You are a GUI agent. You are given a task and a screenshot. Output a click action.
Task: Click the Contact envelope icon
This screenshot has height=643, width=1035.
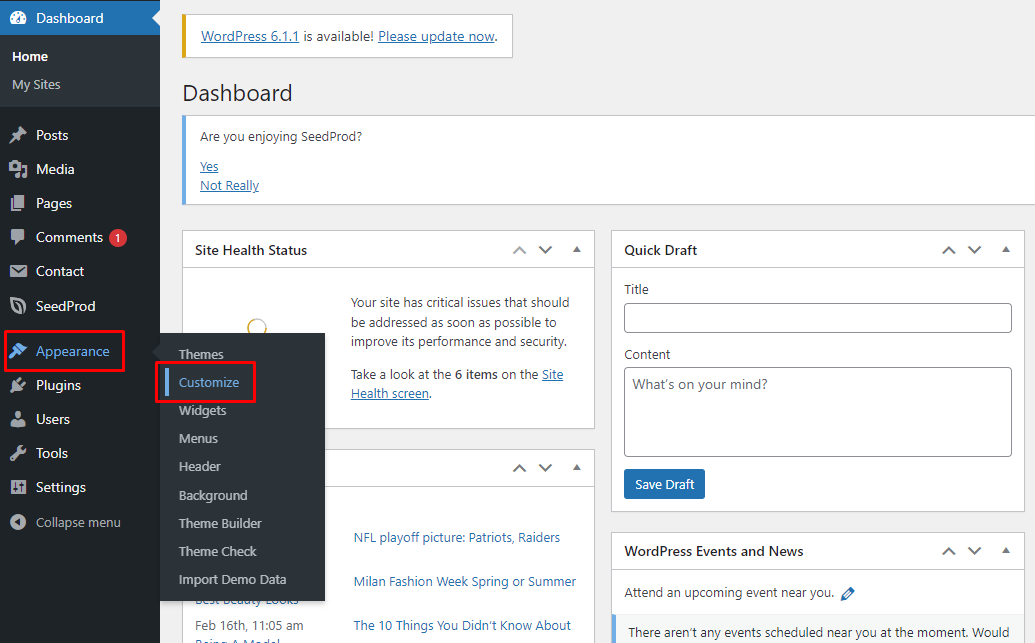click(x=18, y=271)
